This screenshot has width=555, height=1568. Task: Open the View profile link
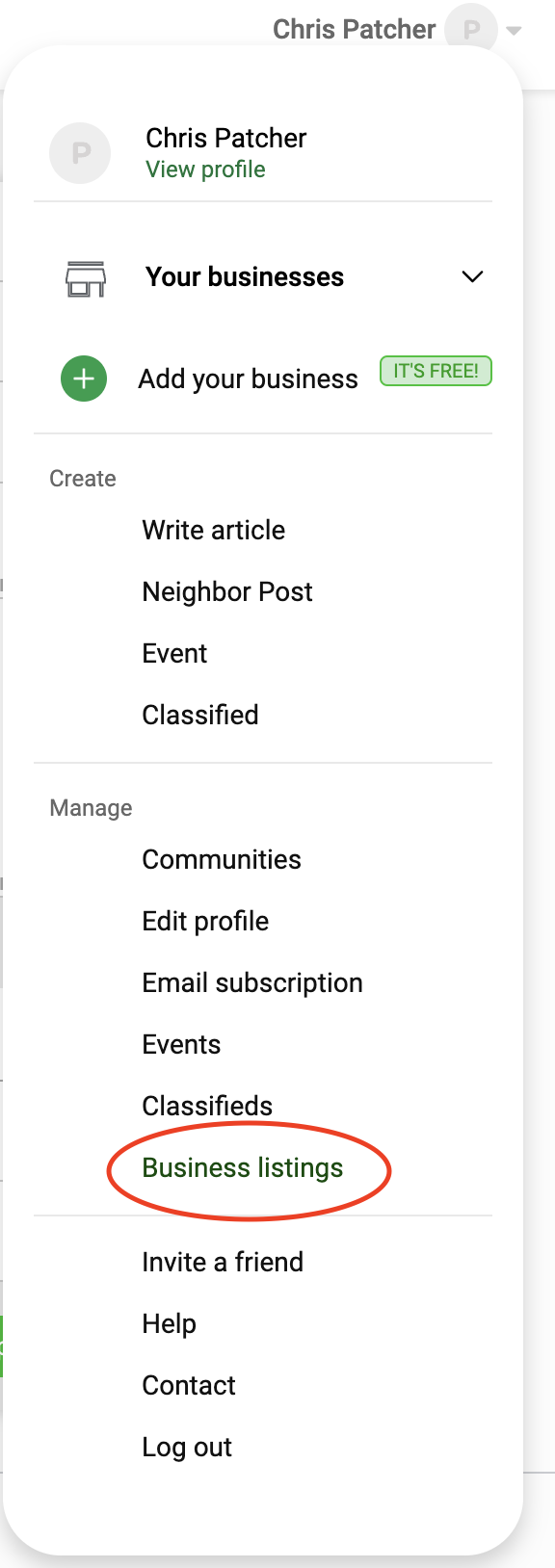205,170
